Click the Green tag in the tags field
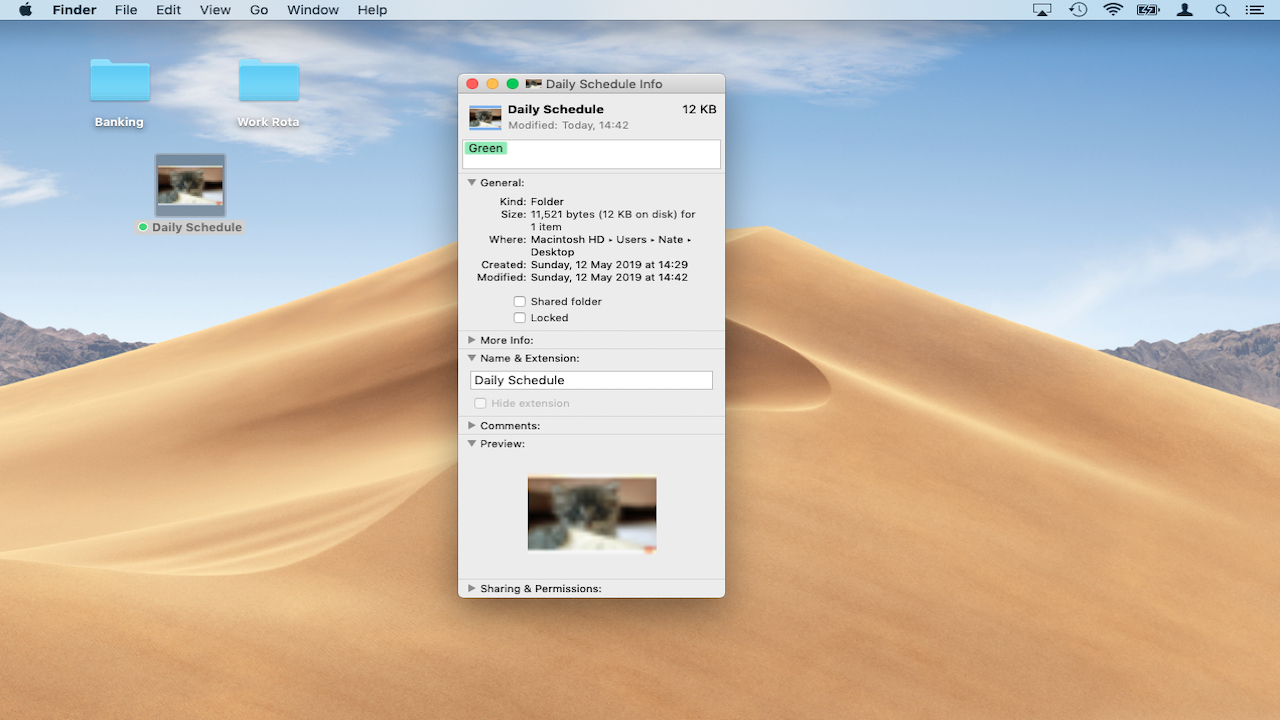 (486, 148)
